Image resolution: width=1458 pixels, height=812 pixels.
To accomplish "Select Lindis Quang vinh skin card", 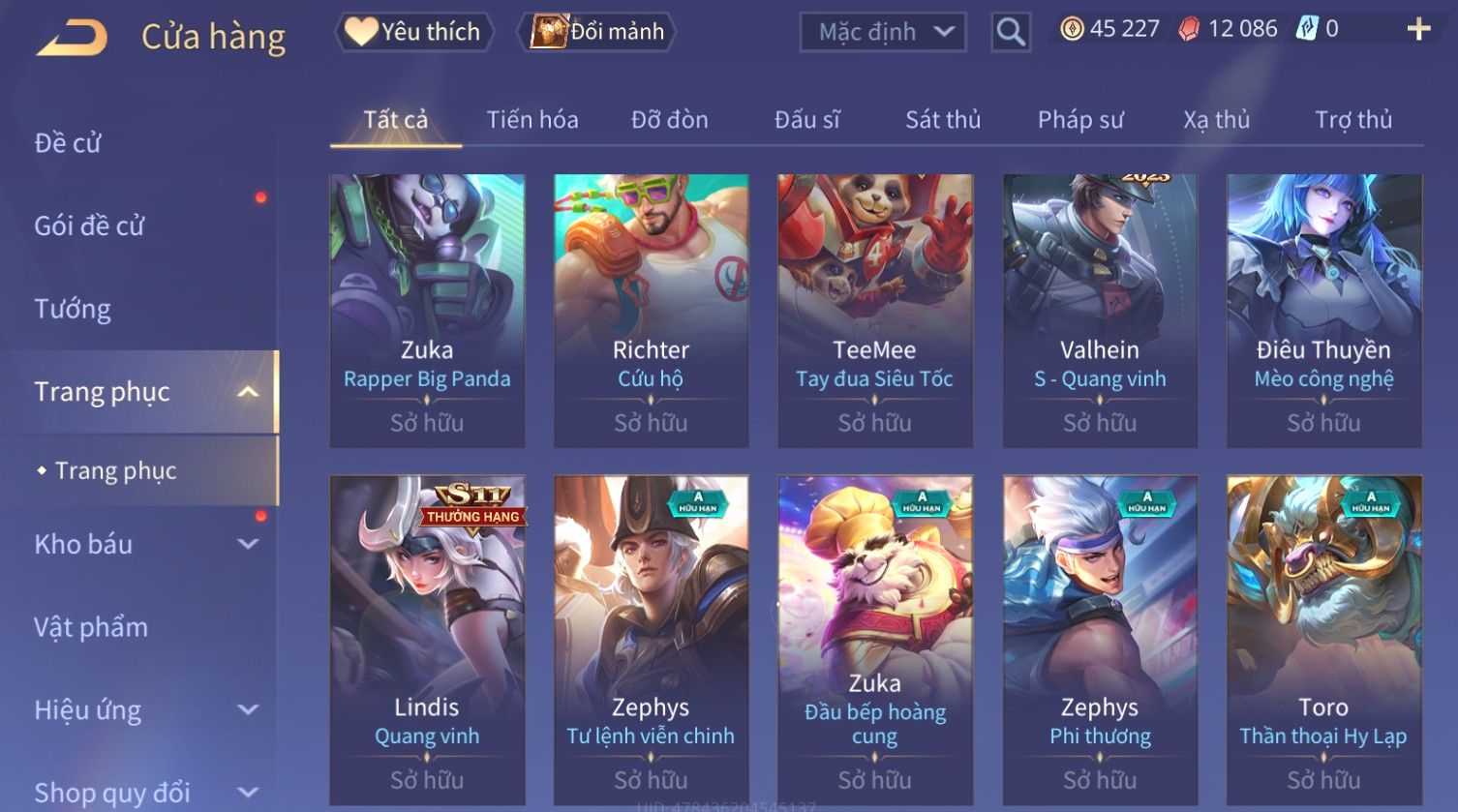I will 427,640.
